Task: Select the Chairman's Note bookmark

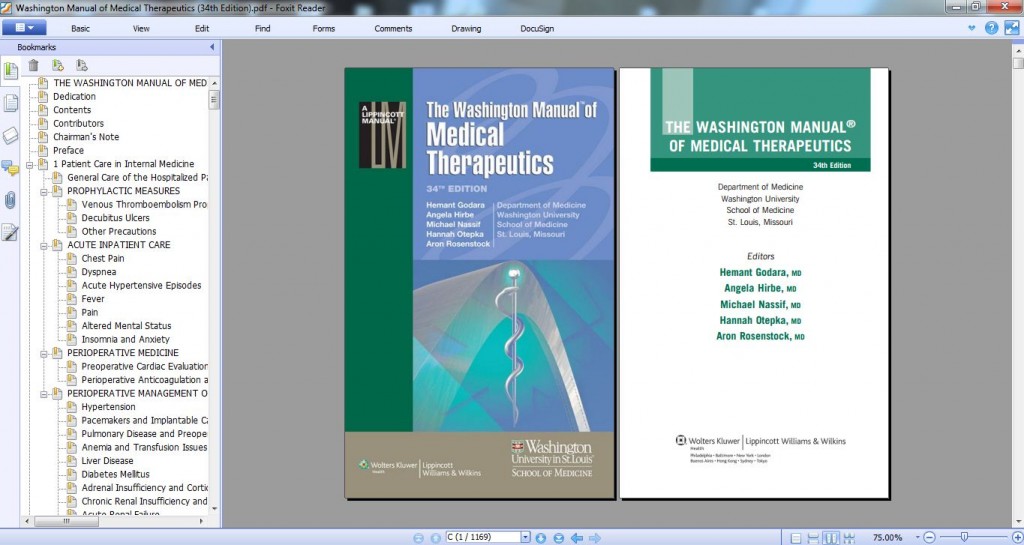Action: pos(86,137)
